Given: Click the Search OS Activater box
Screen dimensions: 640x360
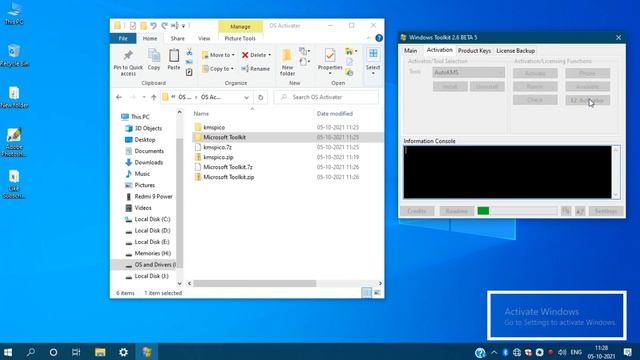Looking at the screenshot, I should (326, 97).
